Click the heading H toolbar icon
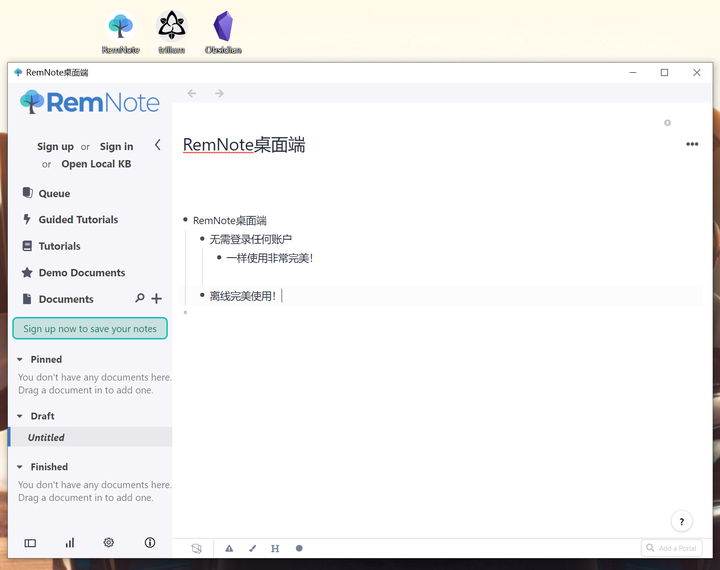The width and height of the screenshot is (720, 570). pyautogui.click(x=275, y=548)
